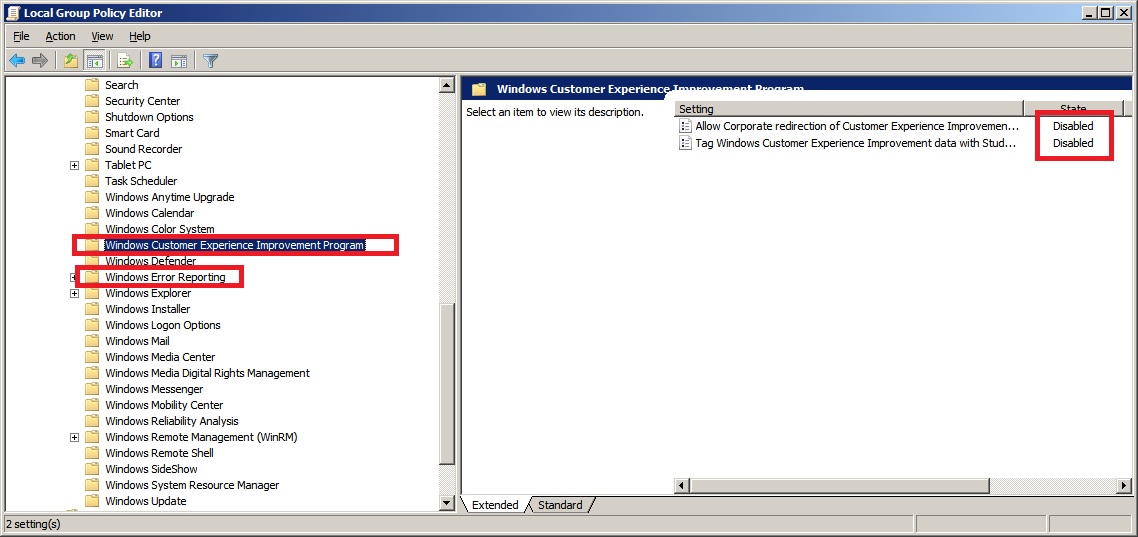Select Windows Mobility Center in tree
The width and height of the screenshot is (1138, 537).
click(164, 405)
